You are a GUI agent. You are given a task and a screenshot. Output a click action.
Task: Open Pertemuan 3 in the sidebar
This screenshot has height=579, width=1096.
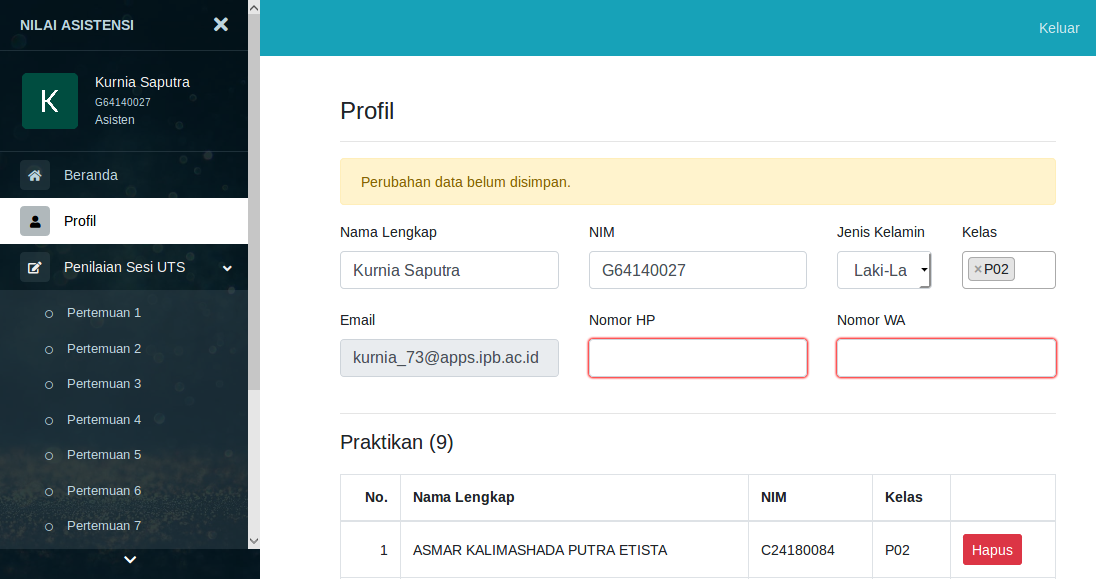[104, 384]
